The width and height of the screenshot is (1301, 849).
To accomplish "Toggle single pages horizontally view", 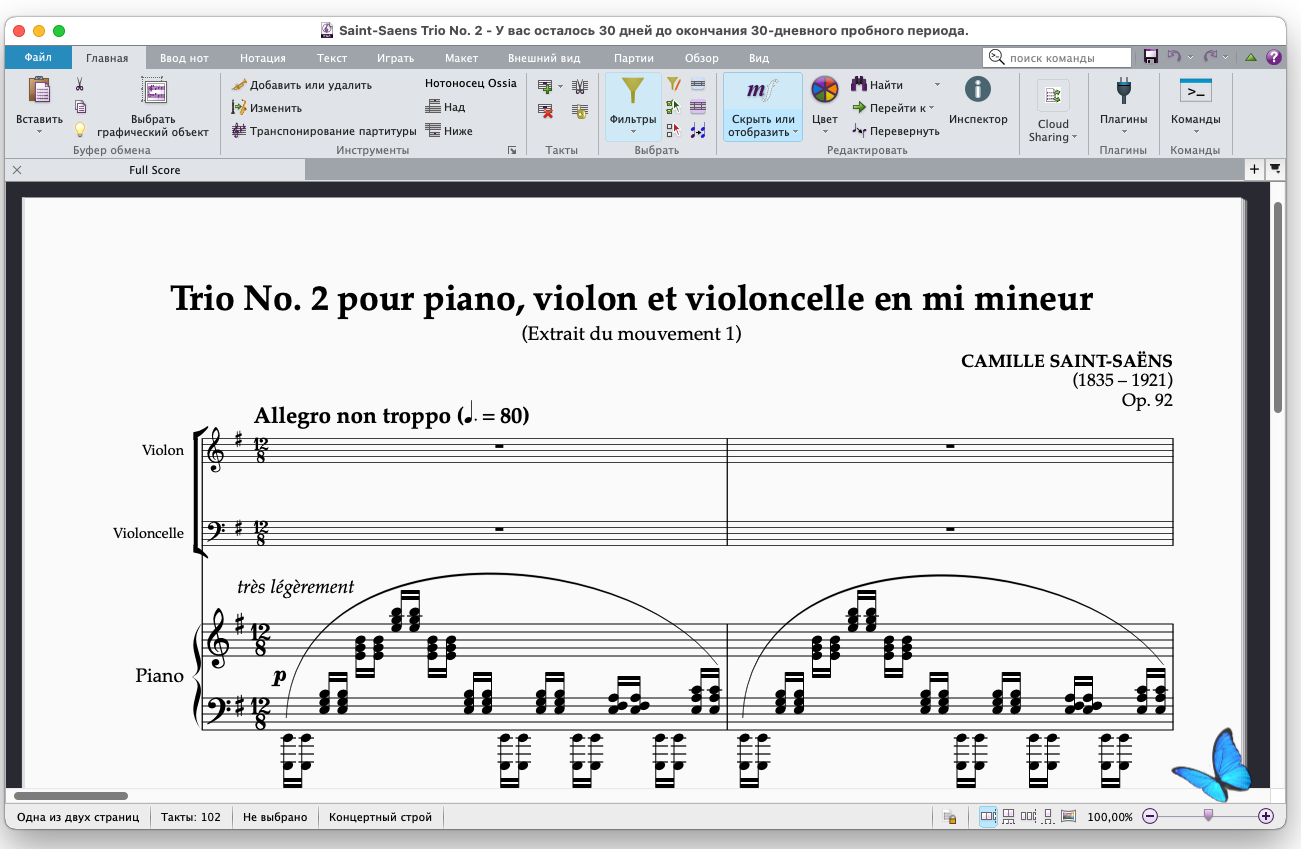I will [1028, 817].
